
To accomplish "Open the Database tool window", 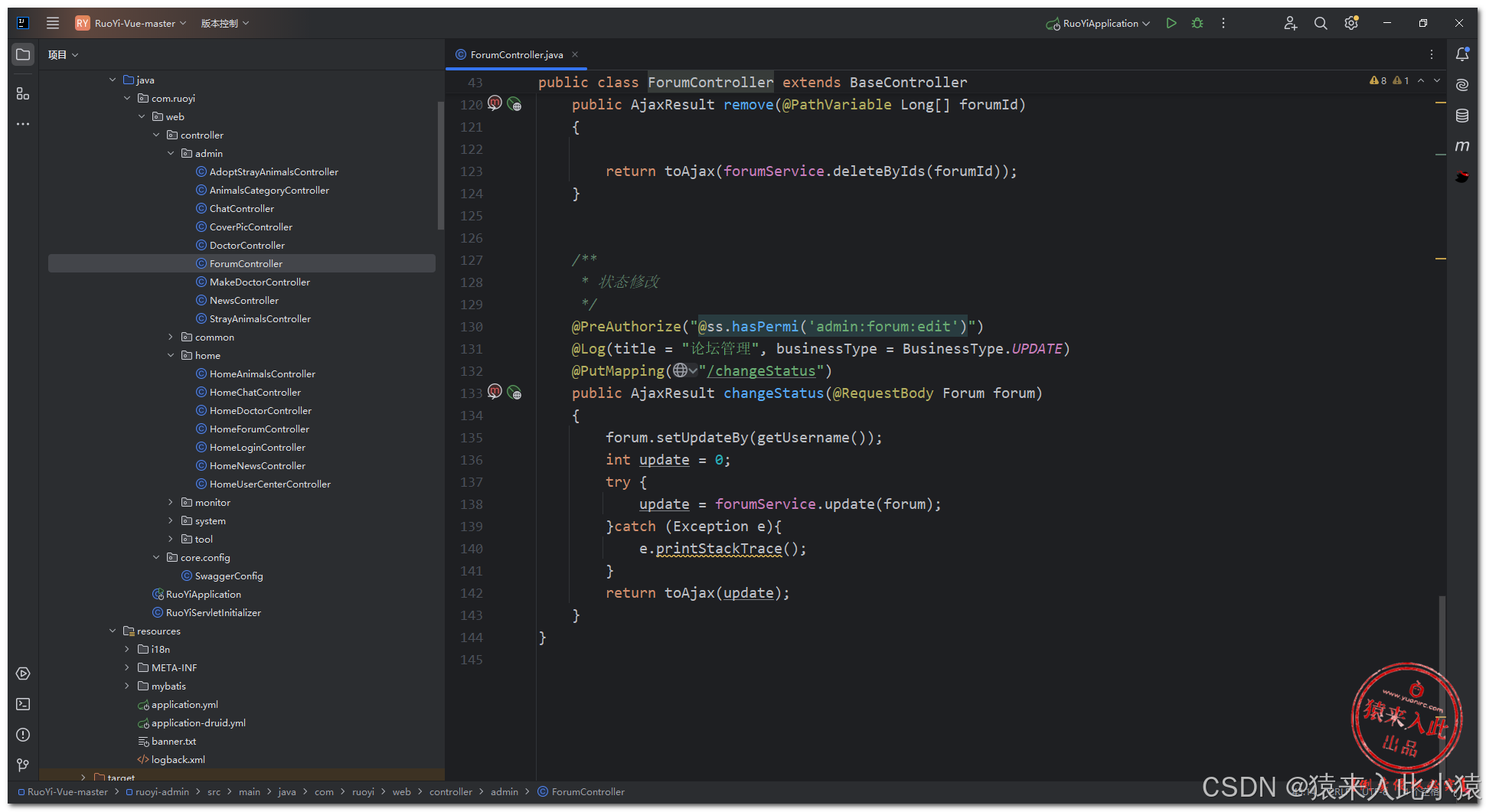I will coord(1462,116).
